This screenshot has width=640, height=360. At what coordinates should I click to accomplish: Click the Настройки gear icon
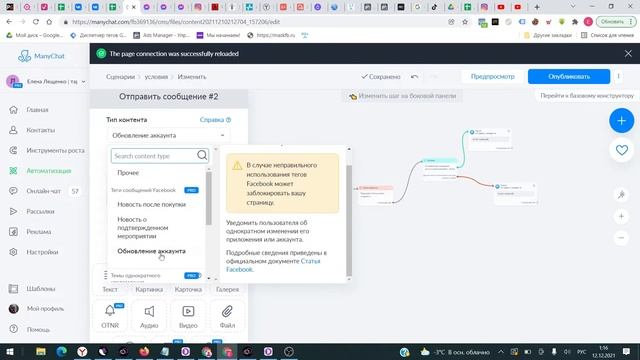[x=13, y=252]
